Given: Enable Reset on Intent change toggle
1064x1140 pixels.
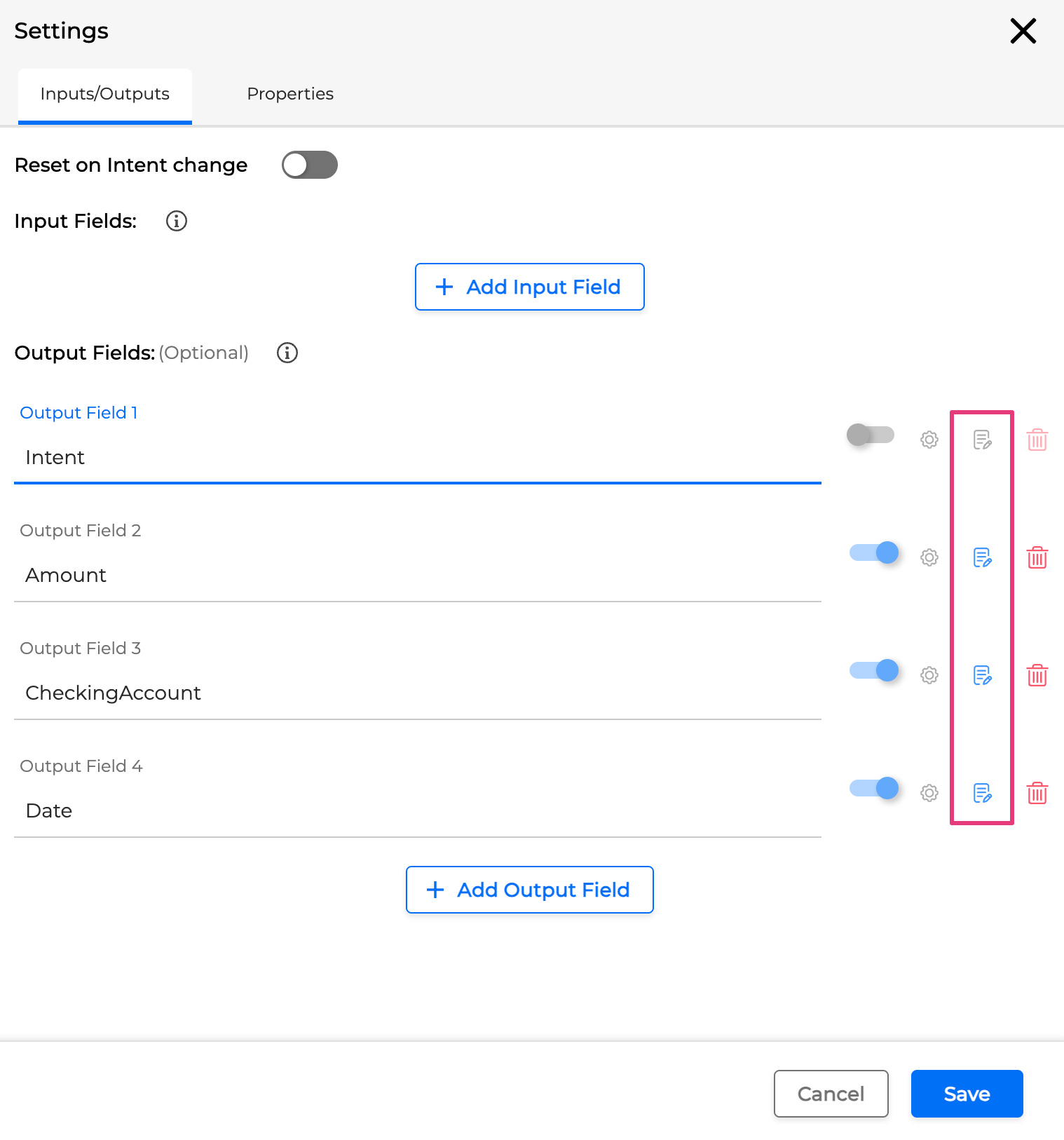Looking at the screenshot, I should [309, 165].
